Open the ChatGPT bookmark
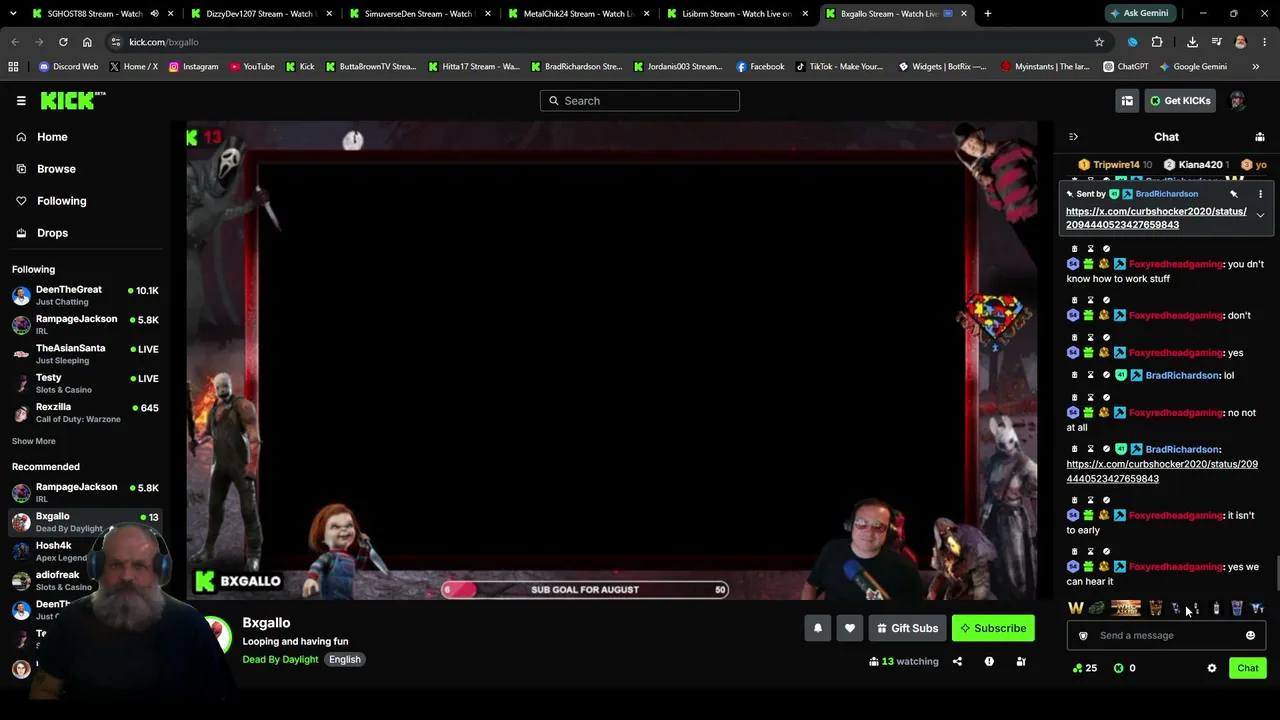 click(1125, 67)
